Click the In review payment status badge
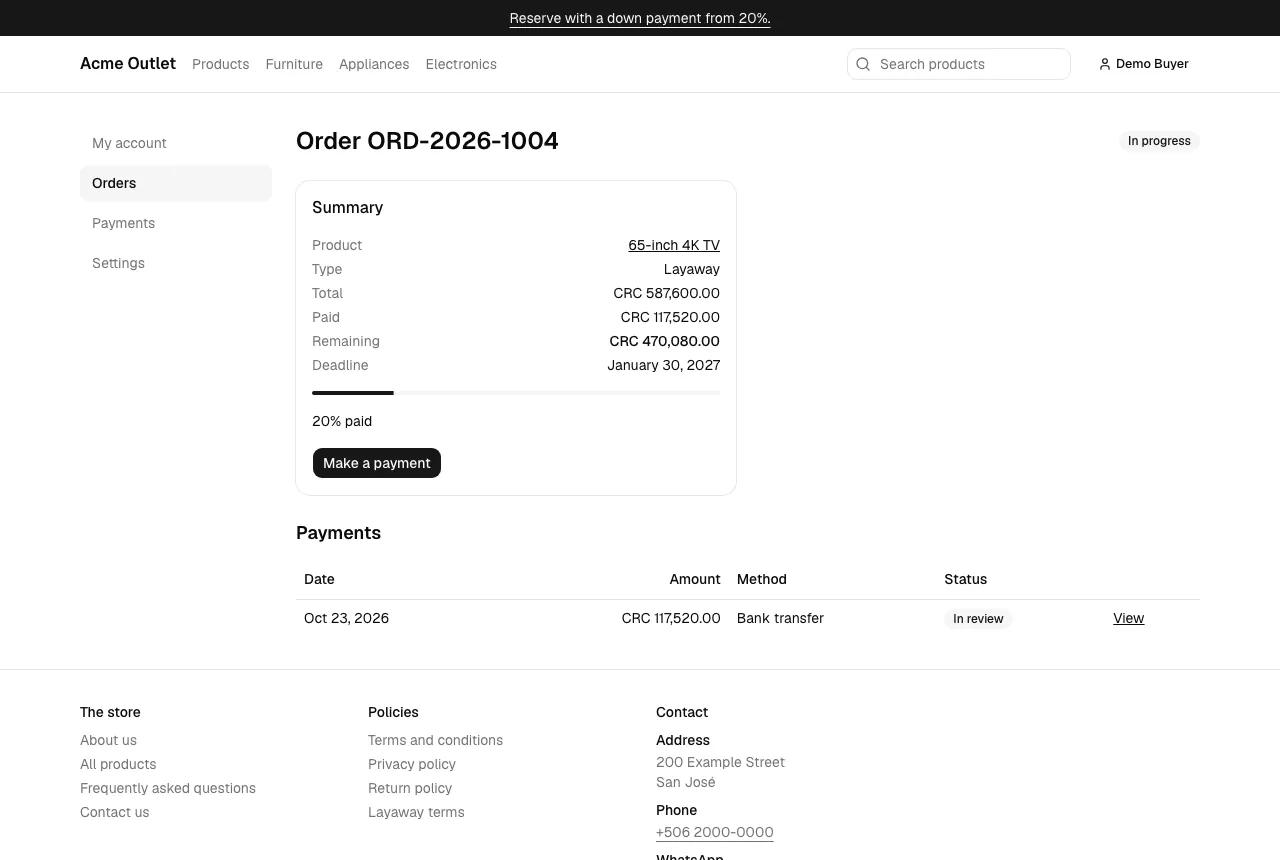The width and height of the screenshot is (1280, 860). [978, 619]
